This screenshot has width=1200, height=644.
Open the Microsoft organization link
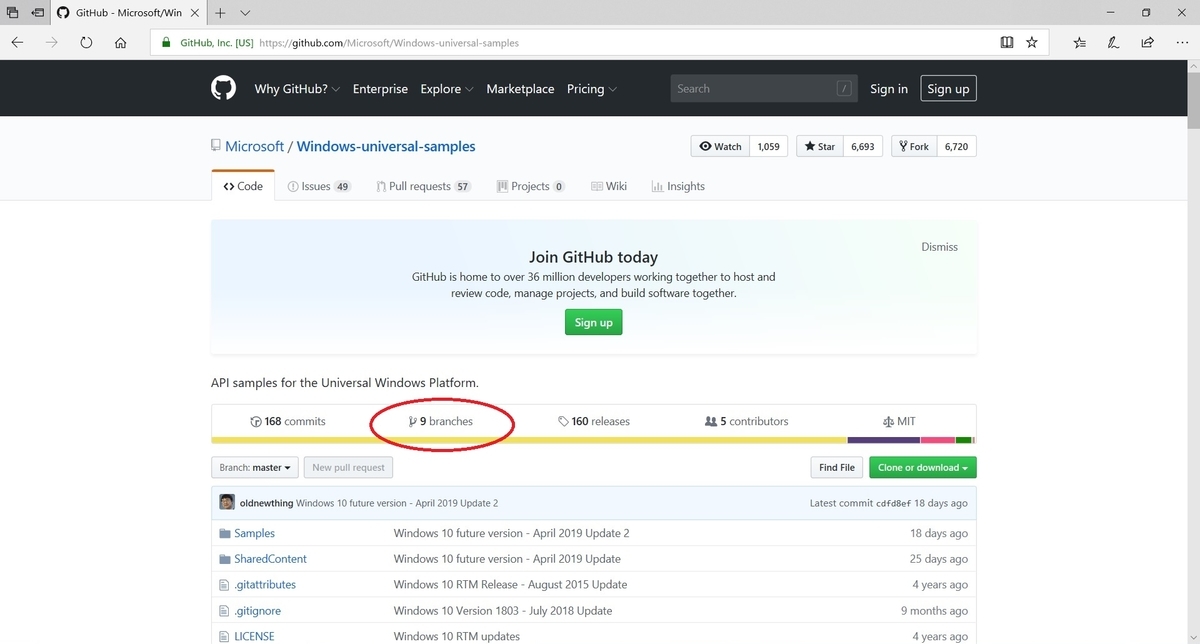click(x=254, y=146)
